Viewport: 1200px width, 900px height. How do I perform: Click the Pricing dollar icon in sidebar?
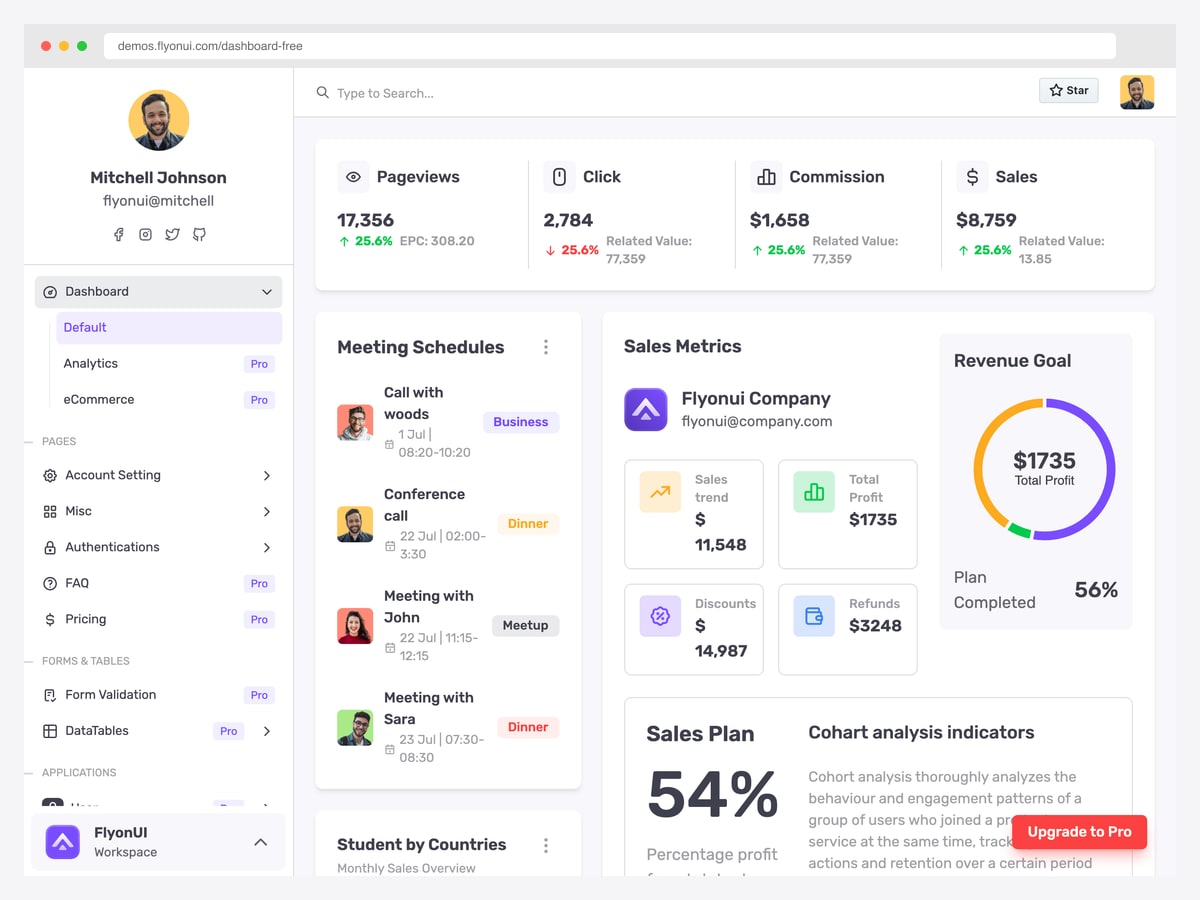pos(50,620)
